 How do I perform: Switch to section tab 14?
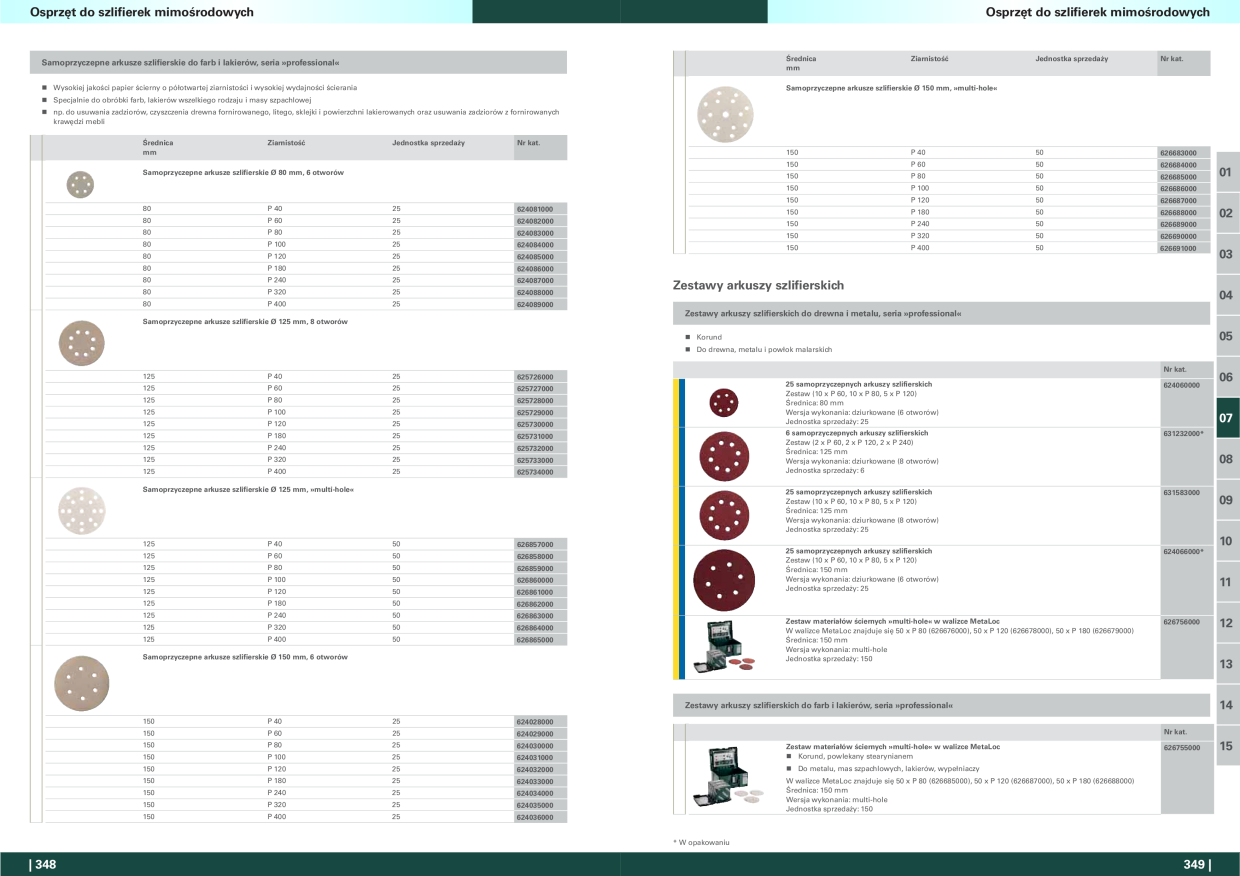[x=1227, y=705]
